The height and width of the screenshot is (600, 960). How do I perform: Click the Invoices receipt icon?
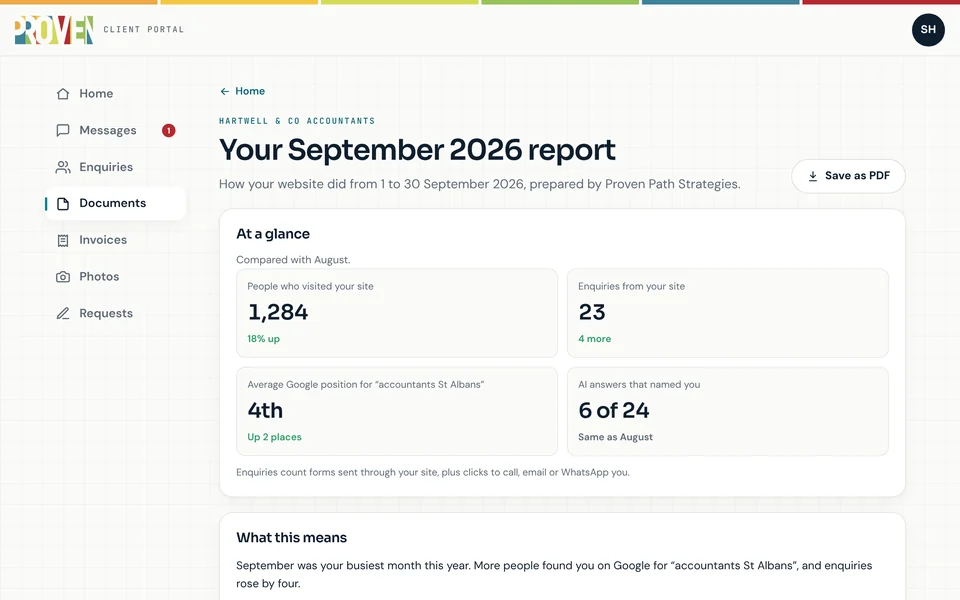pyautogui.click(x=62, y=240)
